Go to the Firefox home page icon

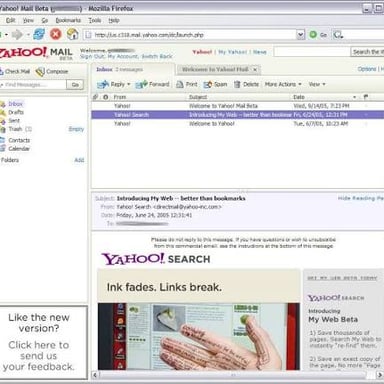pyautogui.click(x=72, y=34)
